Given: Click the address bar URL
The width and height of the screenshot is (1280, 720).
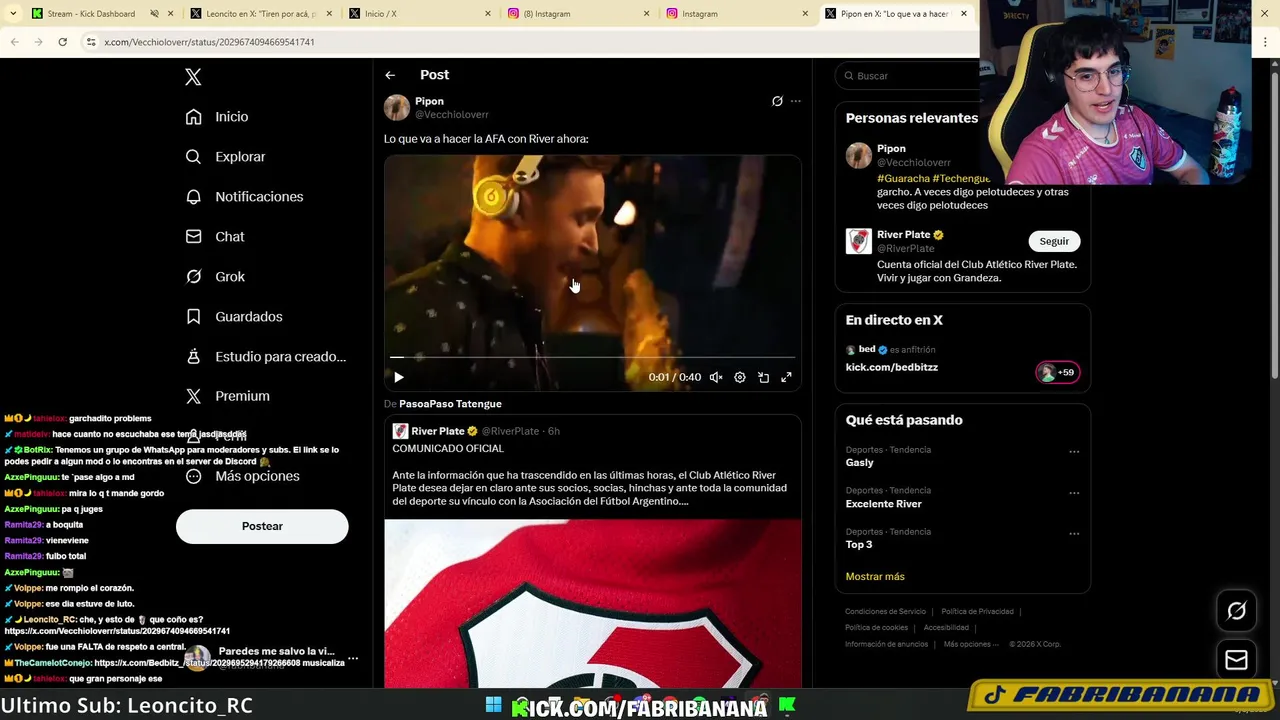Looking at the screenshot, I should (x=209, y=42).
